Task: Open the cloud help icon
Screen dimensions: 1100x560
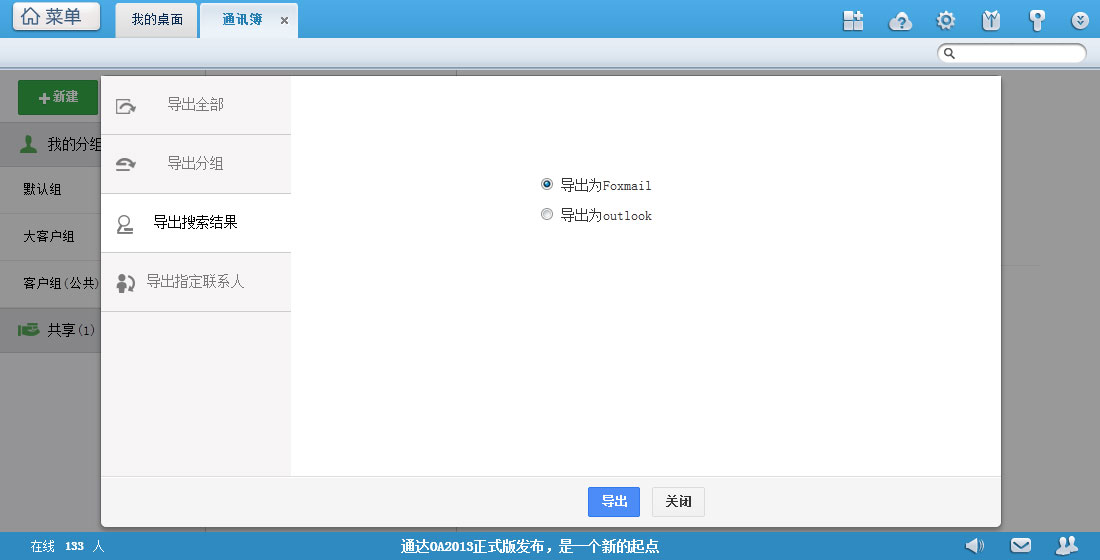Action: pos(900,20)
